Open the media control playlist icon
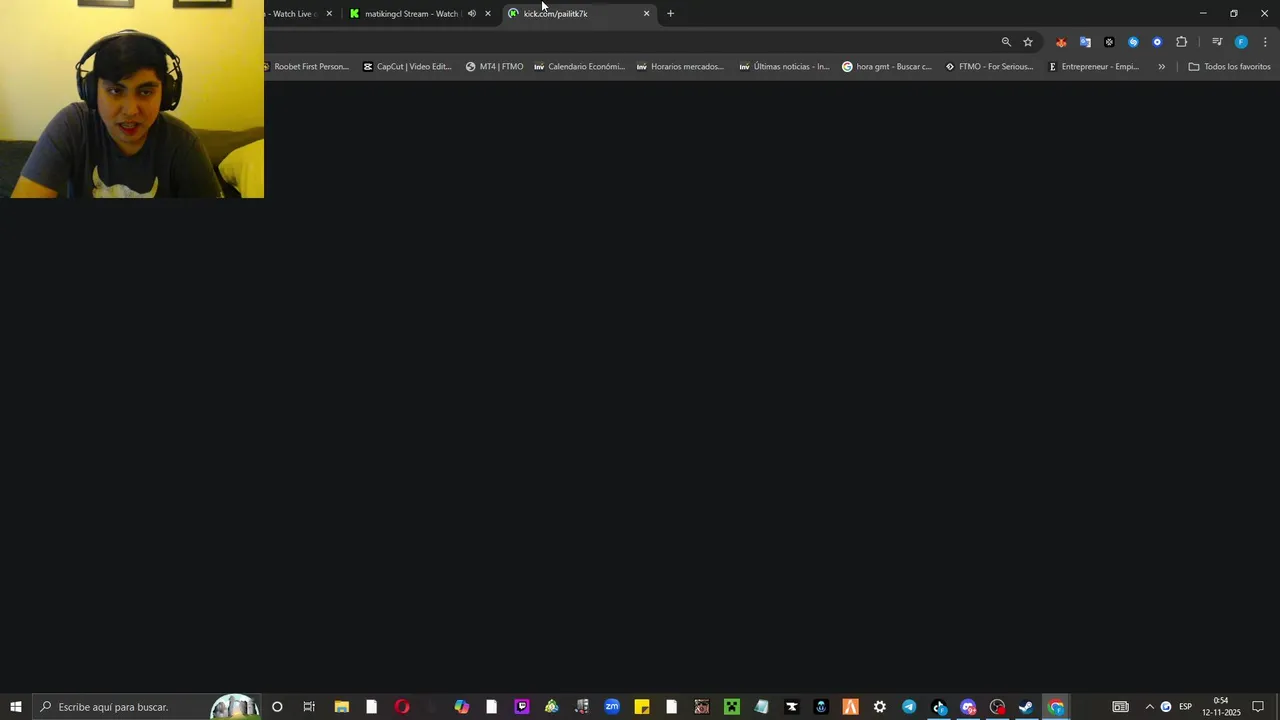1280x720 pixels. click(x=1217, y=42)
